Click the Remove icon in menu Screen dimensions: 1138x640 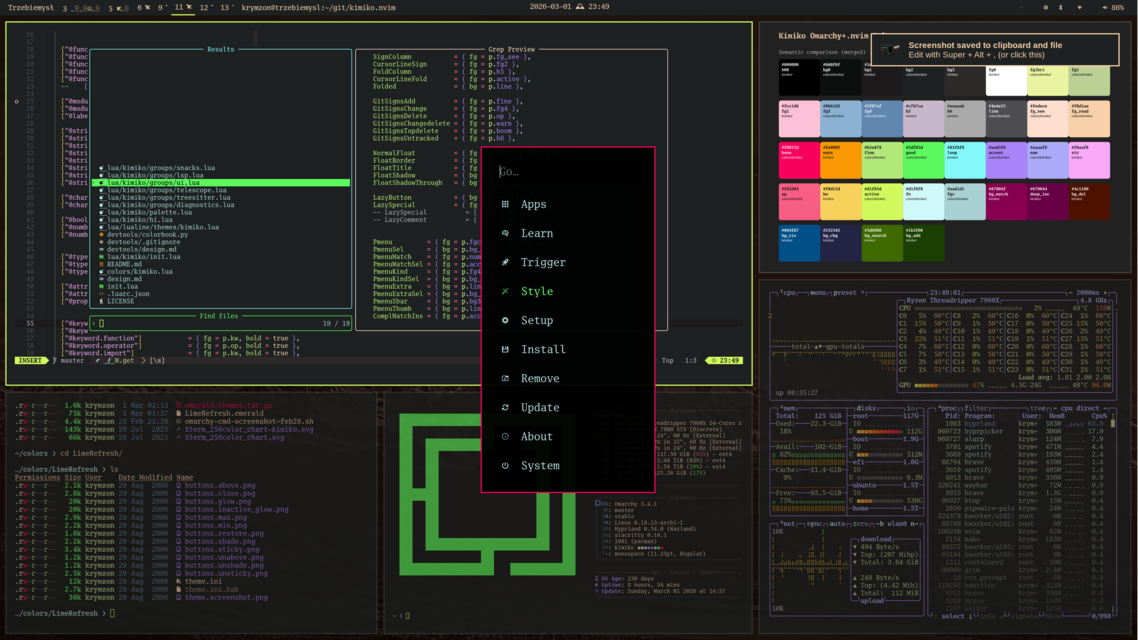pos(505,378)
